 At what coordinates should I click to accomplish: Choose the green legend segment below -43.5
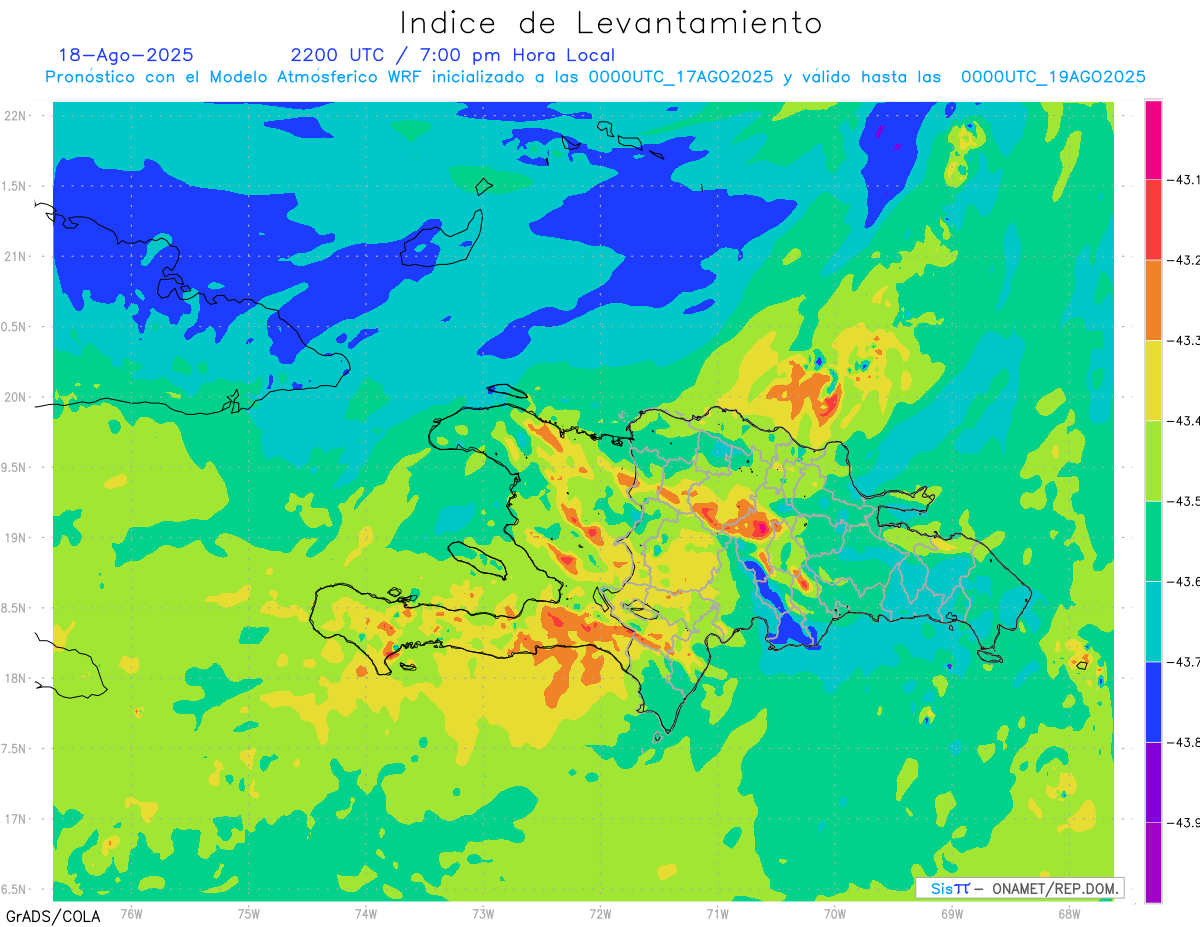pyautogui.click(x=1153, y=541)
